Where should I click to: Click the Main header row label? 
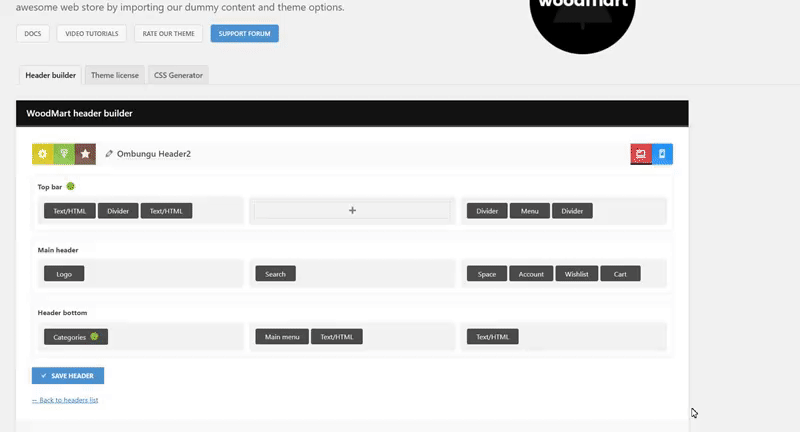click(x=58, y=250)
